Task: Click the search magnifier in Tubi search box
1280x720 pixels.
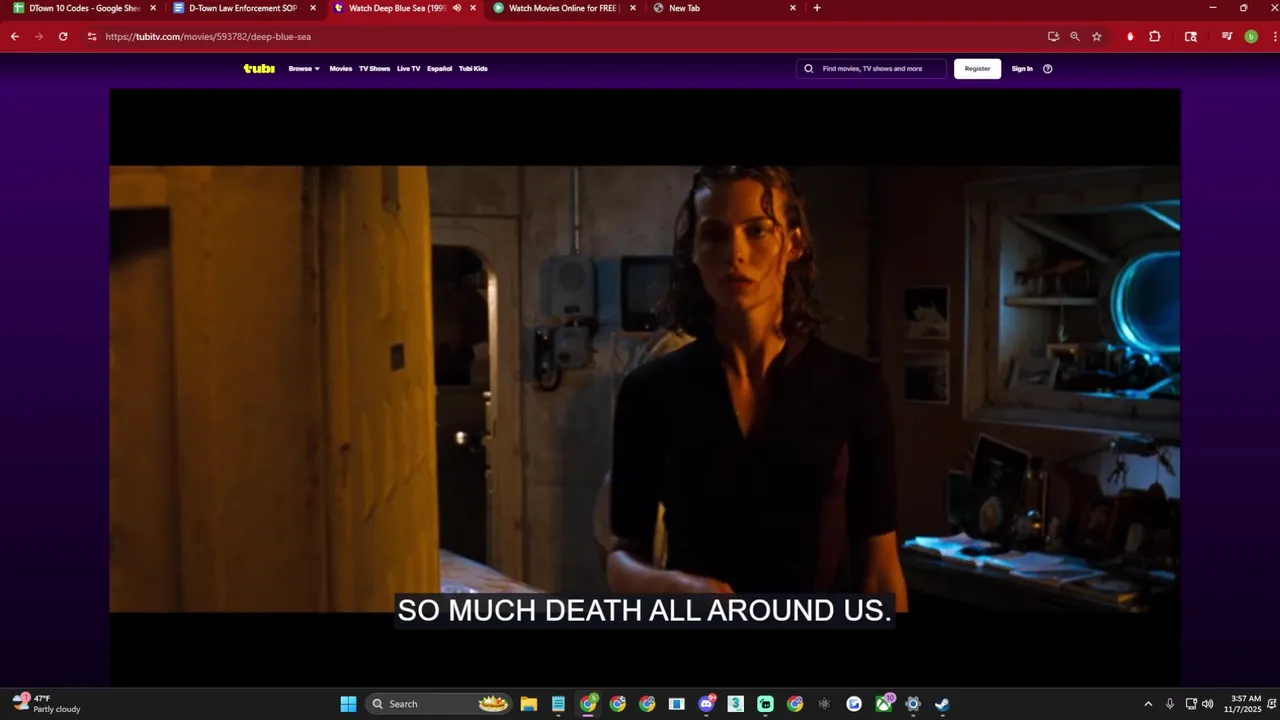Action: click(x=809, y=69)
